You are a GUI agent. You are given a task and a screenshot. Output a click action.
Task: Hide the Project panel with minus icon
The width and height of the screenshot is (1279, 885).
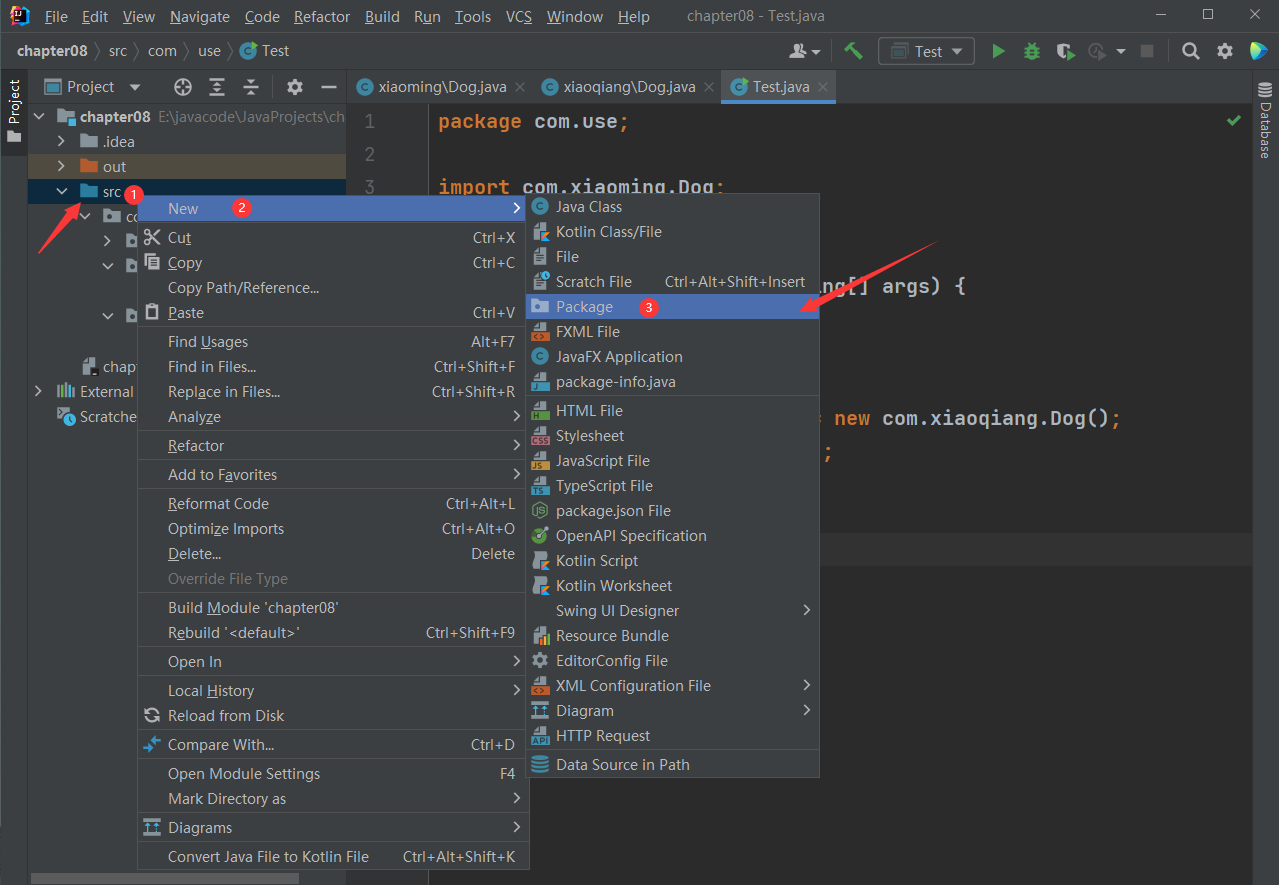coord(327,87)
